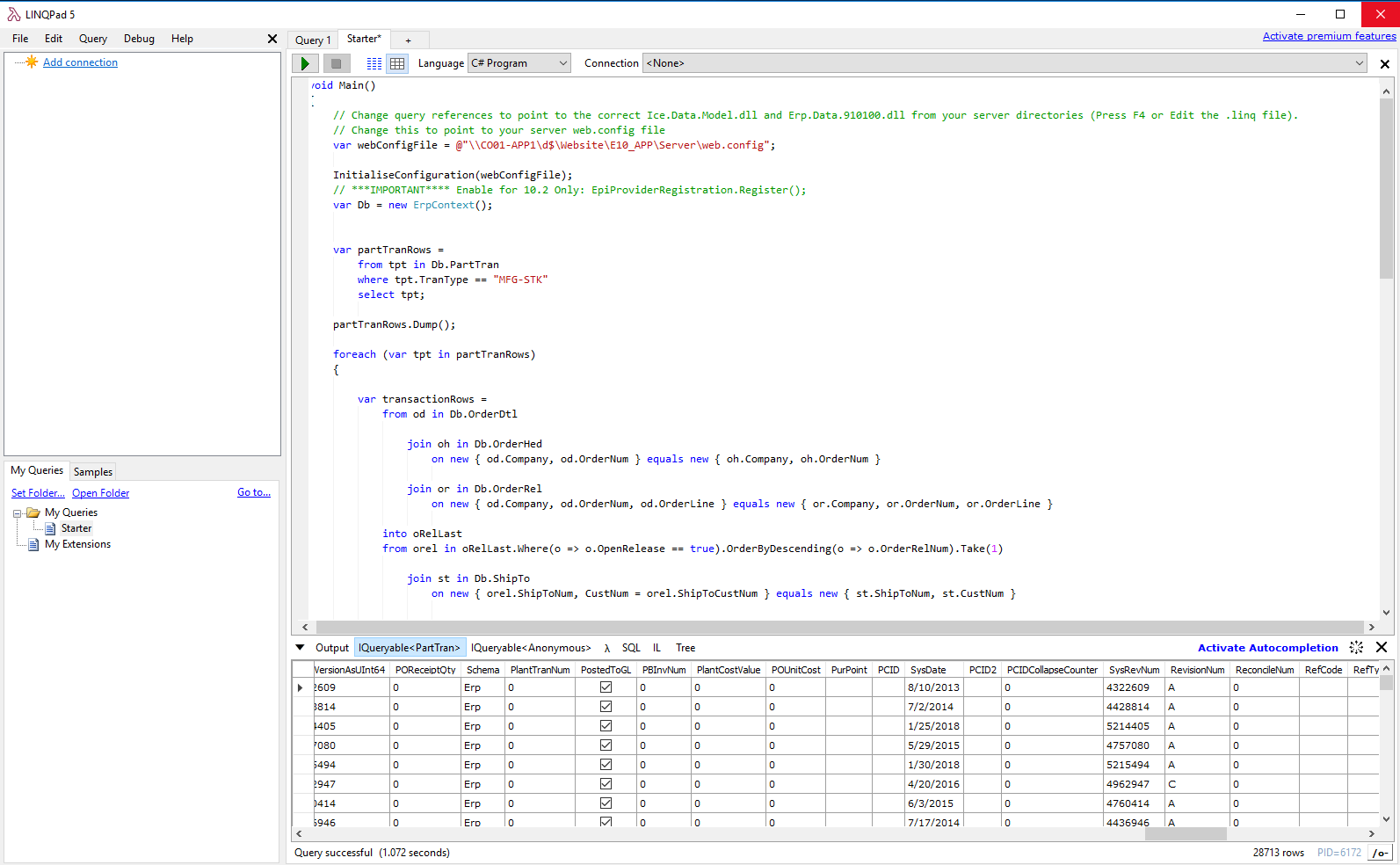
Task: Toggle PostedToGL checkbox in the 1/30/2018 row
Action: (x=606, y=765)
